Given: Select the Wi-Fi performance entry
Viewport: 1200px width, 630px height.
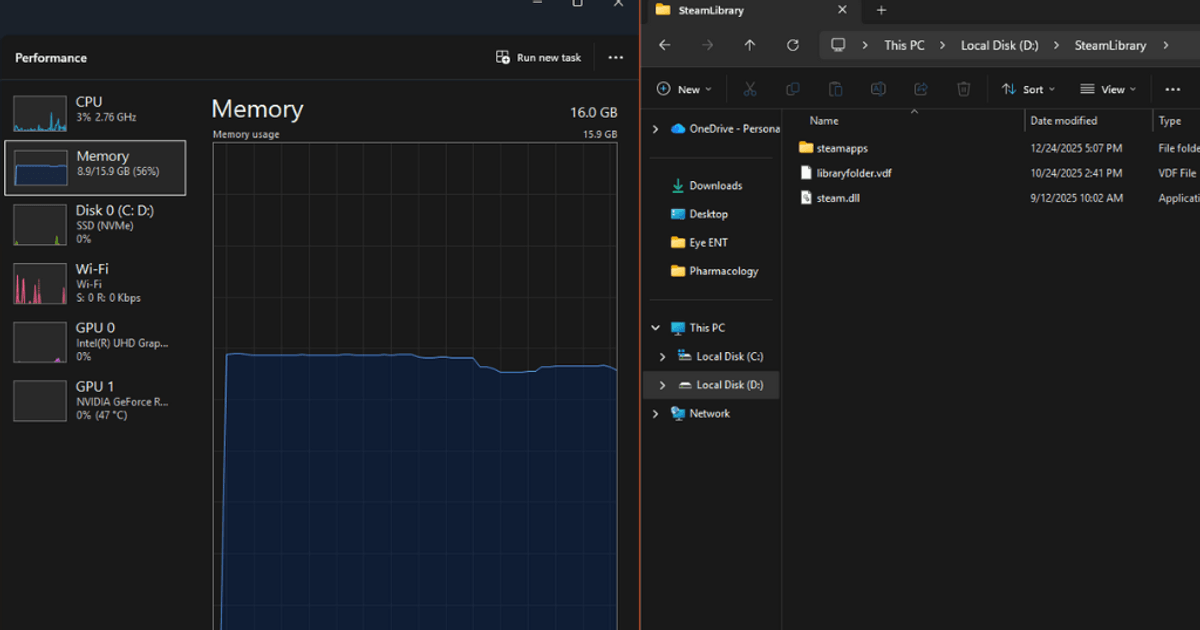Looking at the screenshot, I should tap(95, 283).
